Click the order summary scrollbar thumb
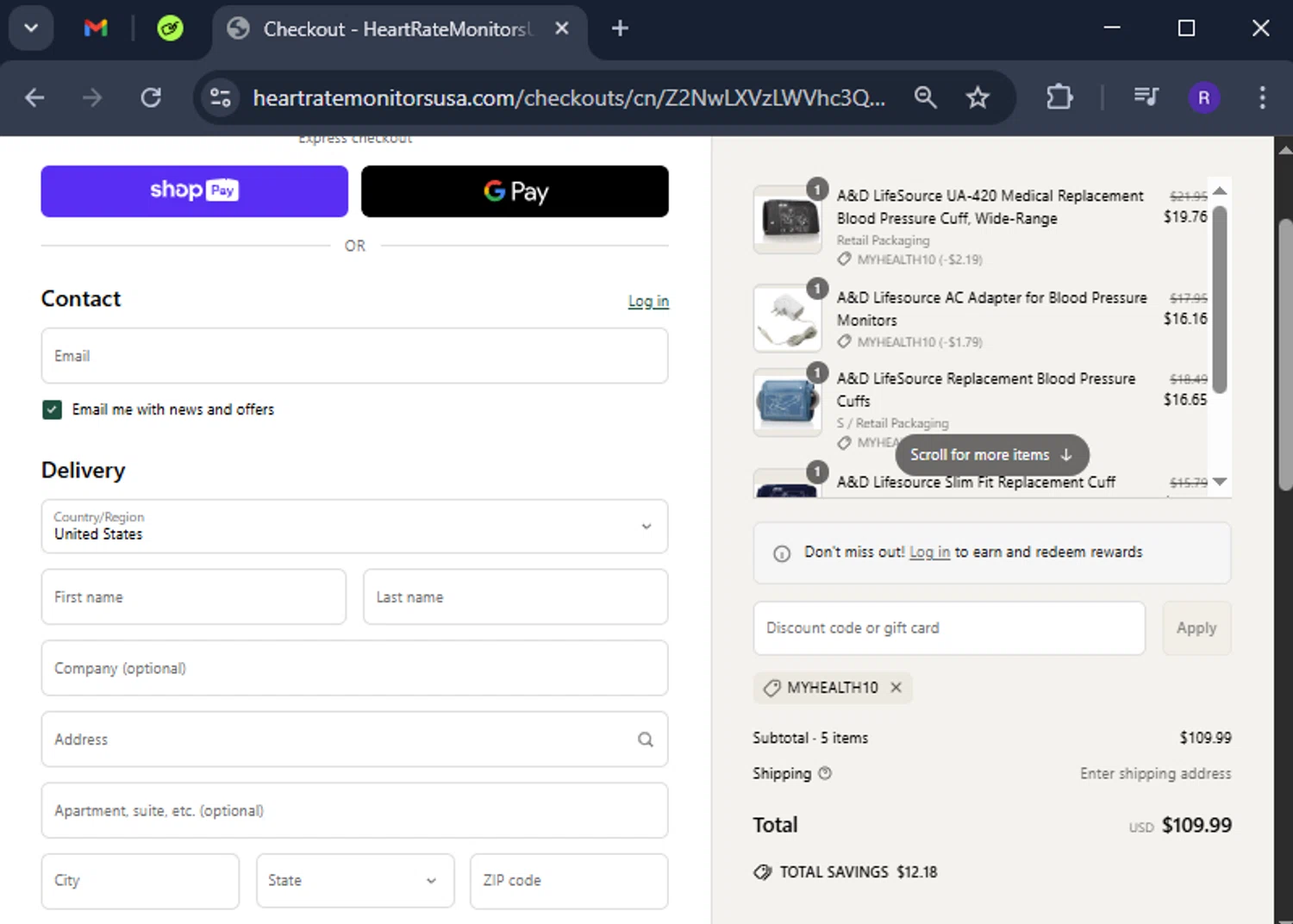This screenshot has width=1293, height=924. 1220,299
